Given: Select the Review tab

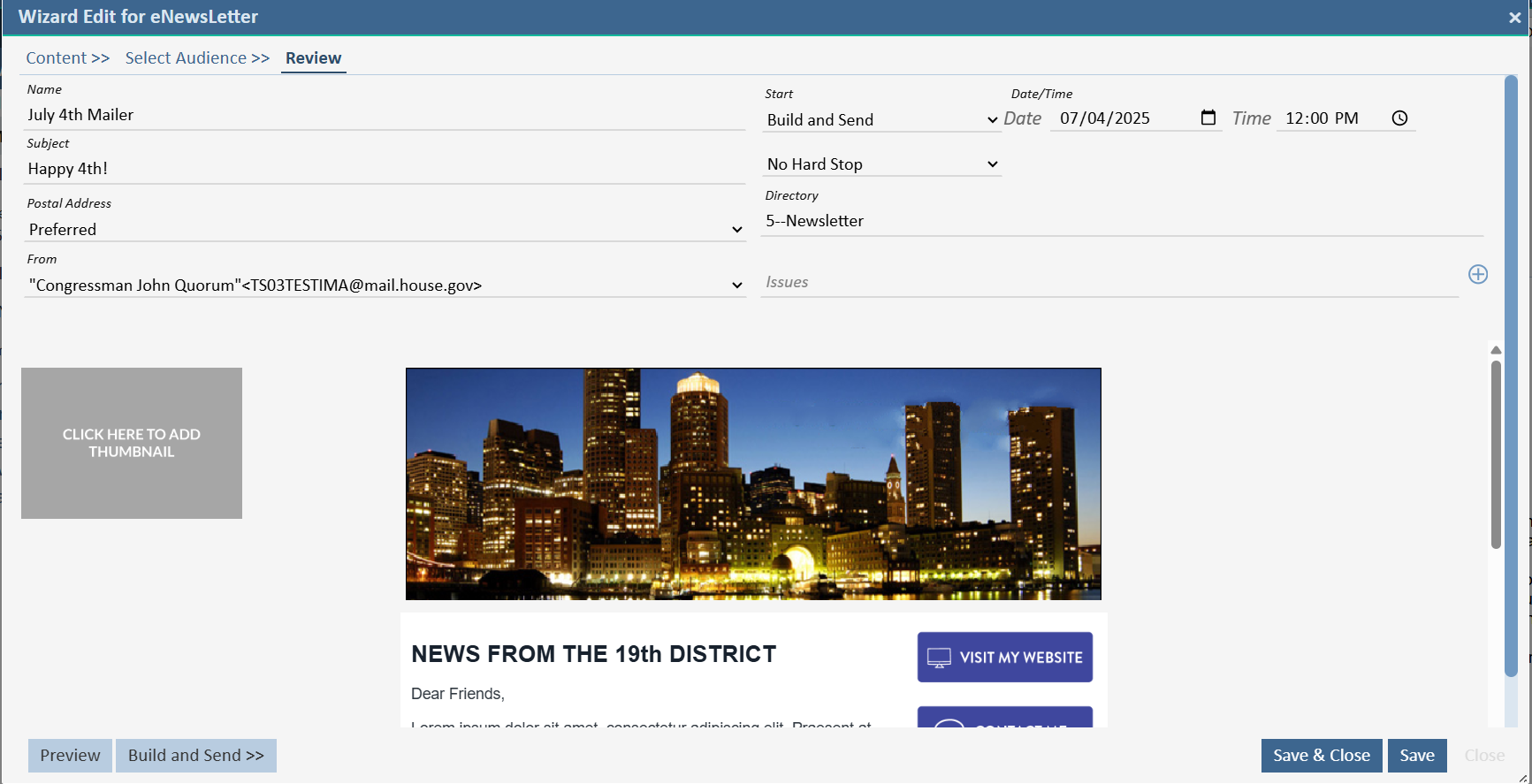Looking at the screenshot, I should [313, 58].
